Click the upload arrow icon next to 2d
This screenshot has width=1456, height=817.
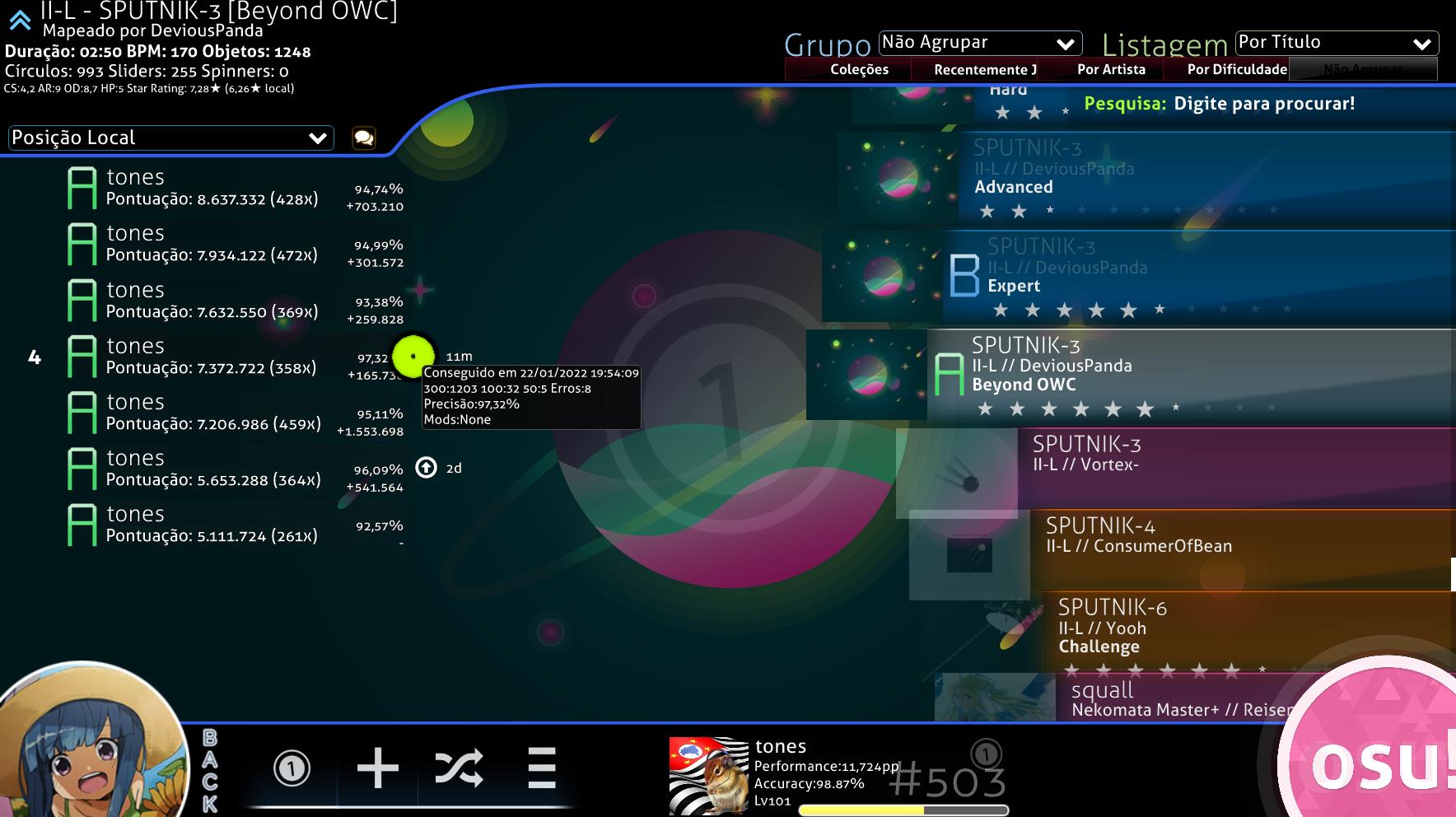coord(426,468)
